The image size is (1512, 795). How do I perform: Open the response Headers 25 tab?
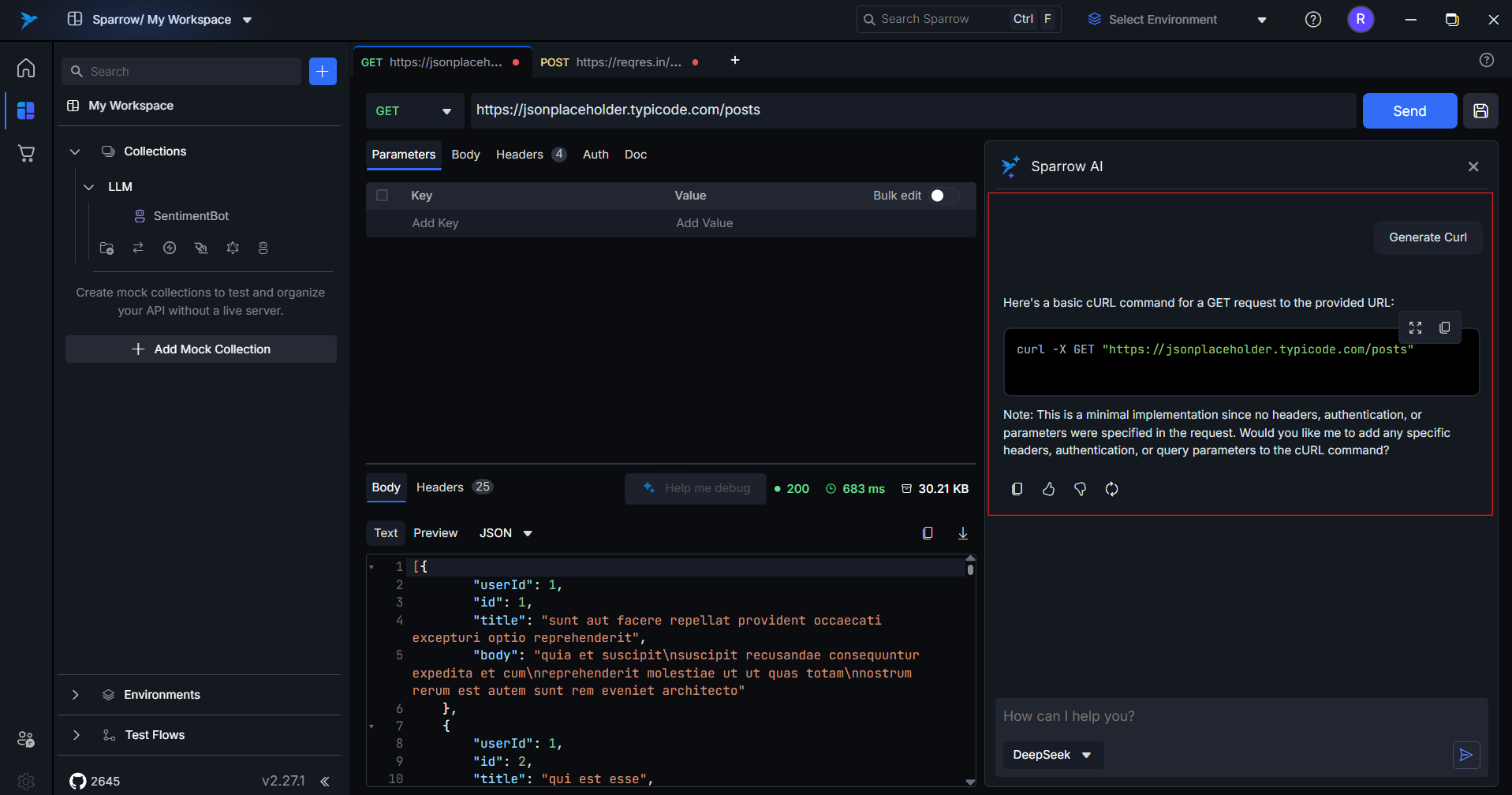[454, 487]
